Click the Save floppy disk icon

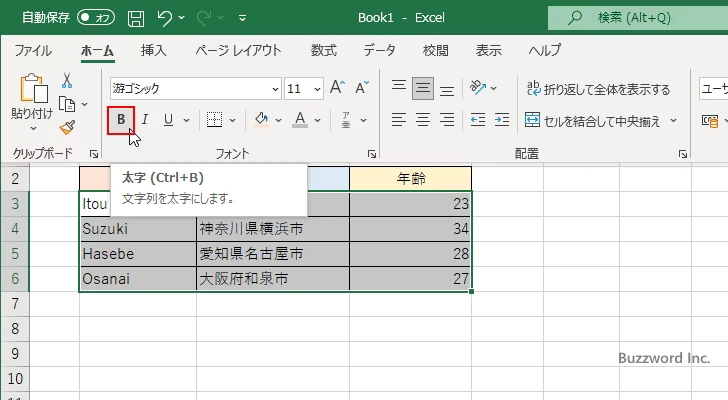pyautogui.click(x=135, y=18)
